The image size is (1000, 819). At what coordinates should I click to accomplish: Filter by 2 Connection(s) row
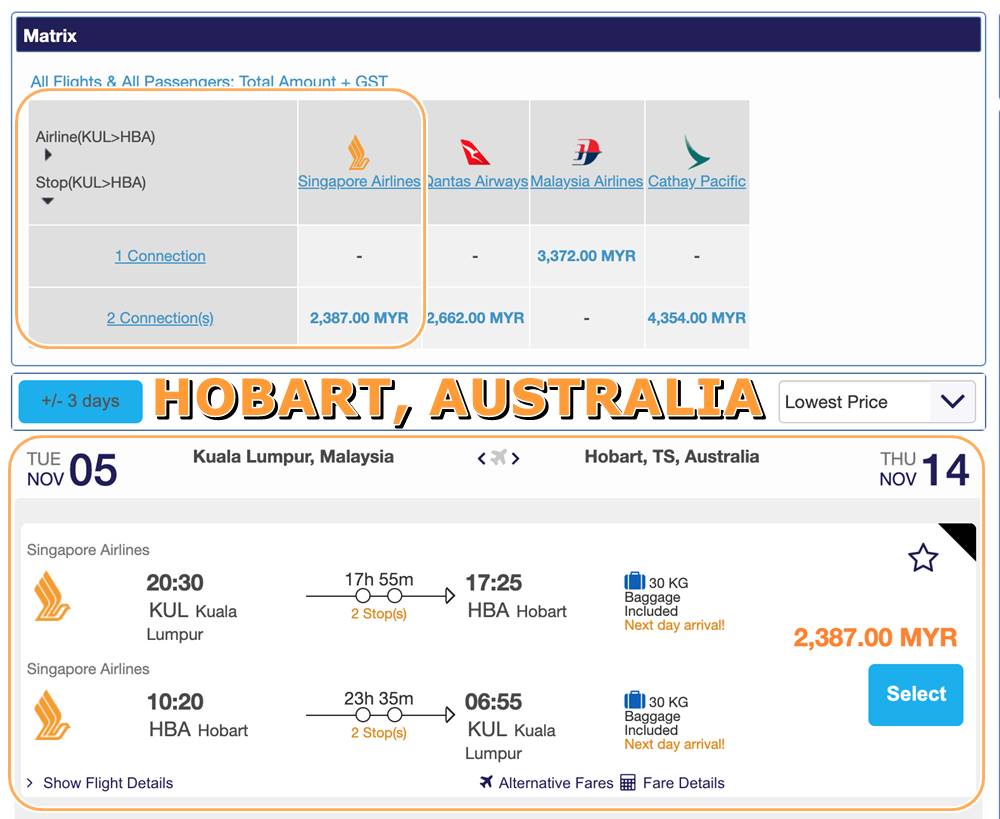[x=160, y=318]
